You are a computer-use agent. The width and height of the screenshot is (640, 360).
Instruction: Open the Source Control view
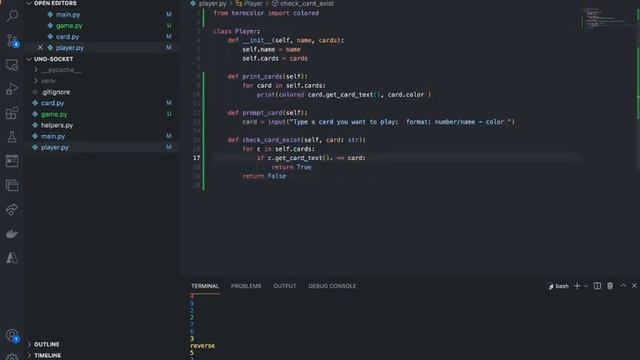coord(12,40)
